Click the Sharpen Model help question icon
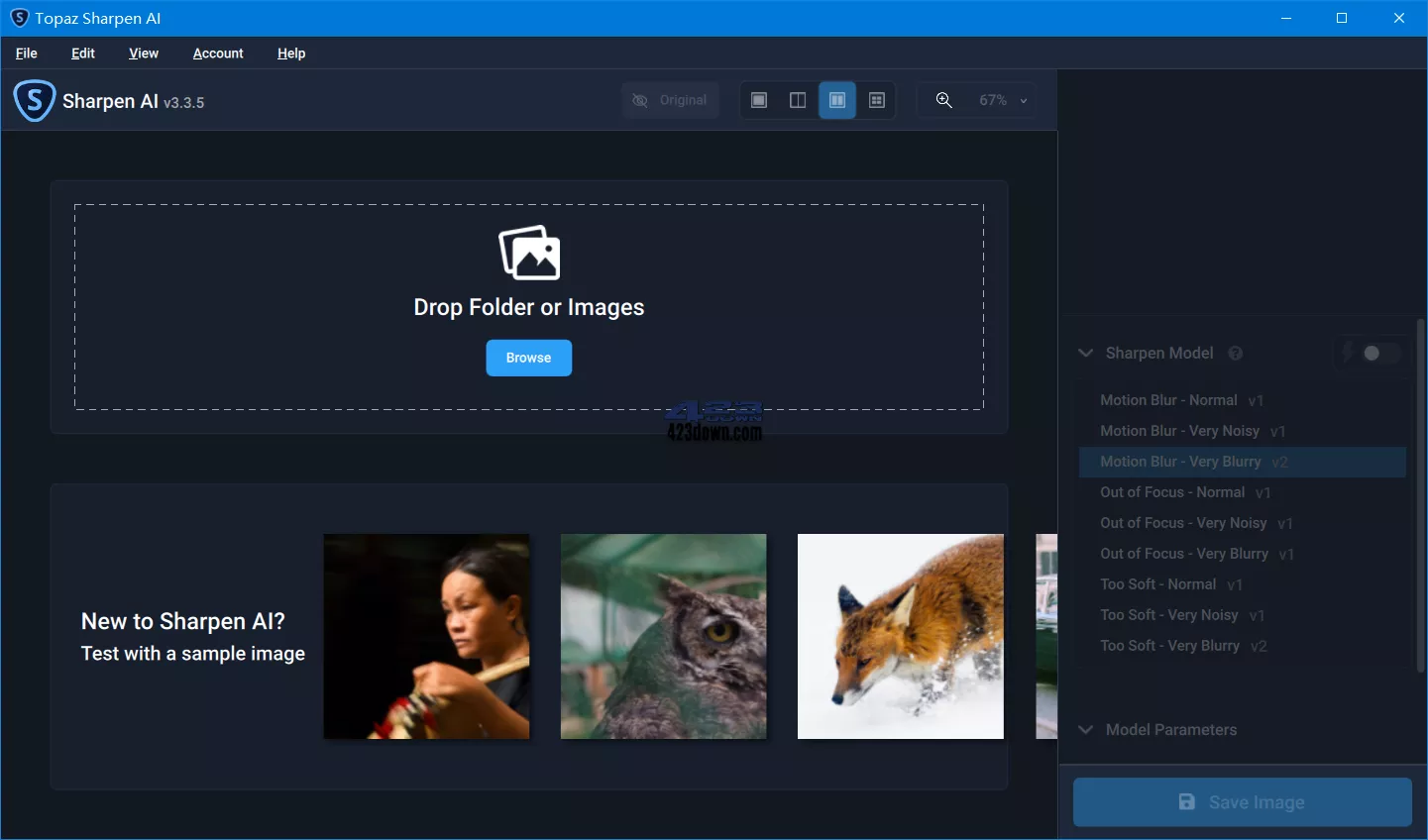 [1235, 353]
